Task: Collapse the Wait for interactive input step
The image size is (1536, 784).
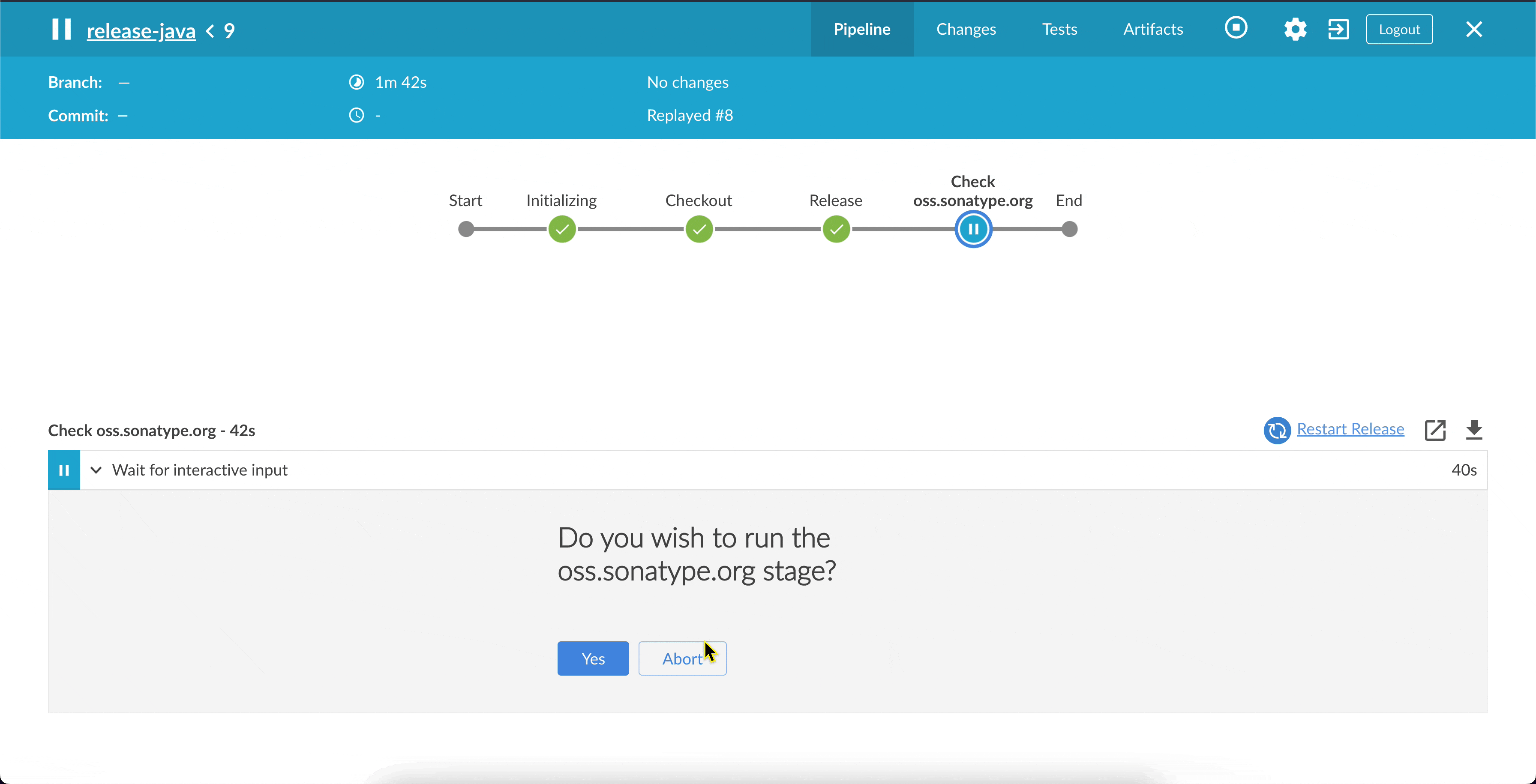Action: 96,470
